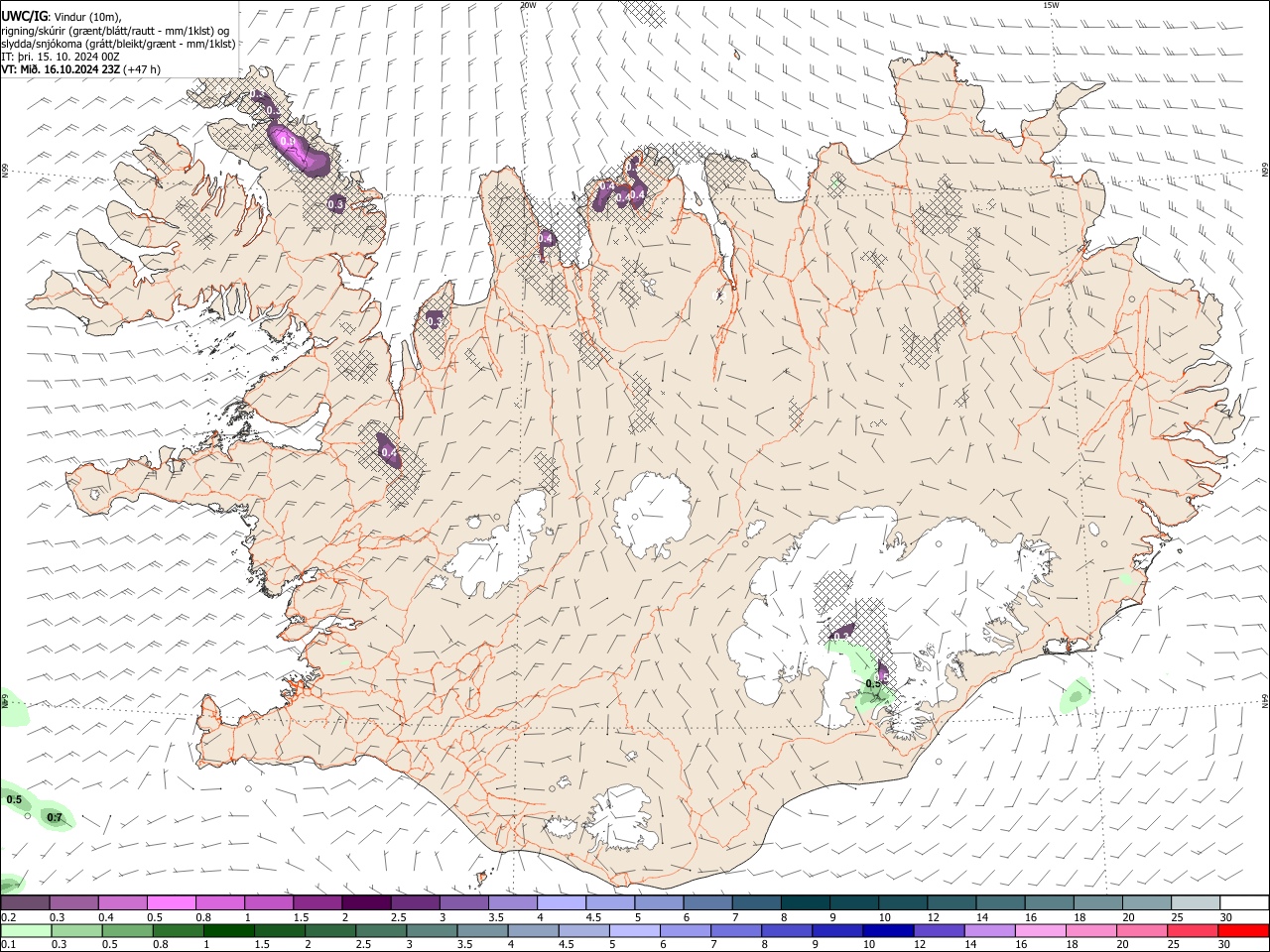
Task: Select the darkest purple 2–2.5 snow legend swatch
Action: tap(365, 903)
